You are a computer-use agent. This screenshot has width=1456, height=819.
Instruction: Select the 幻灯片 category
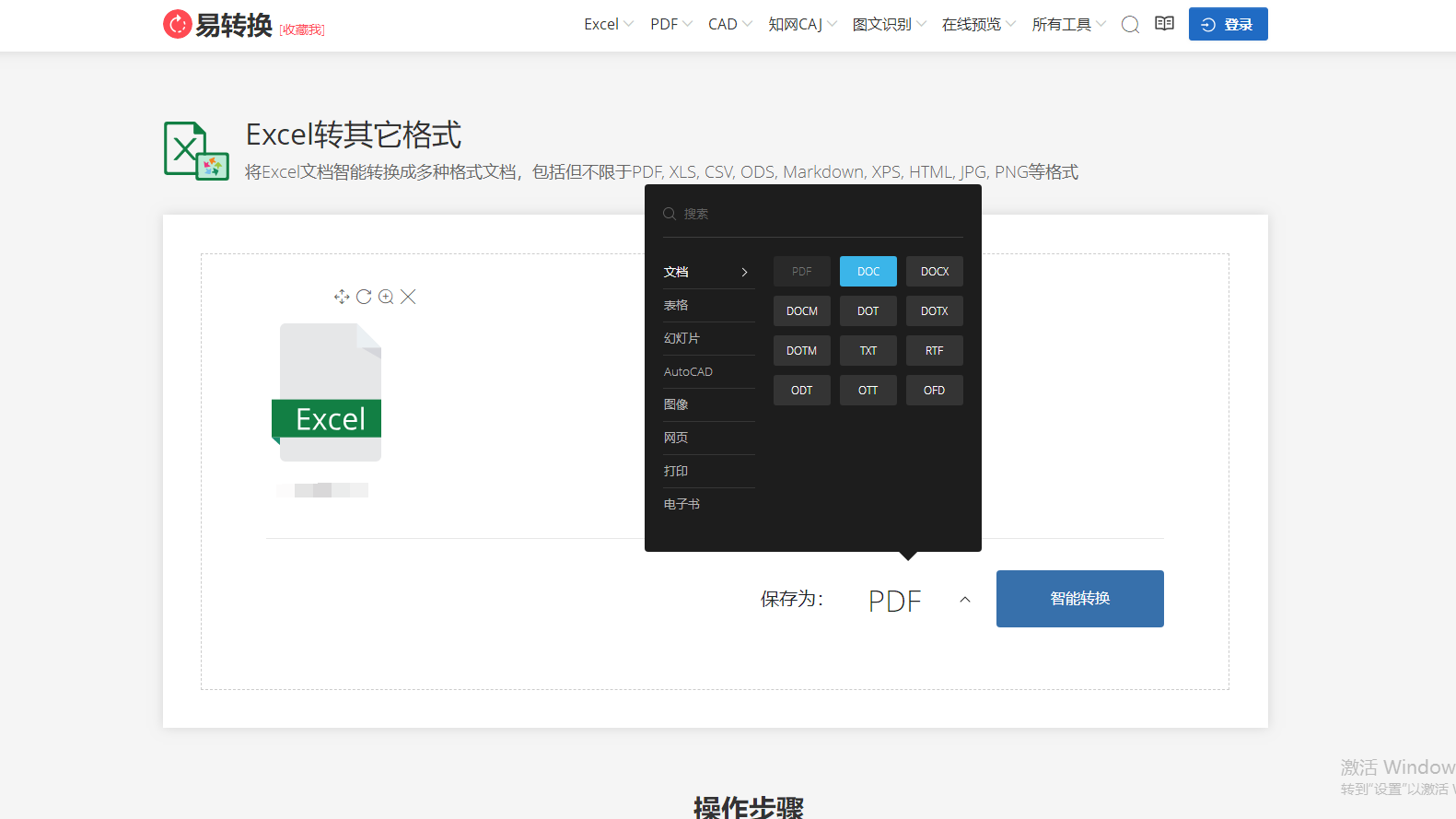tap(709, 338)
